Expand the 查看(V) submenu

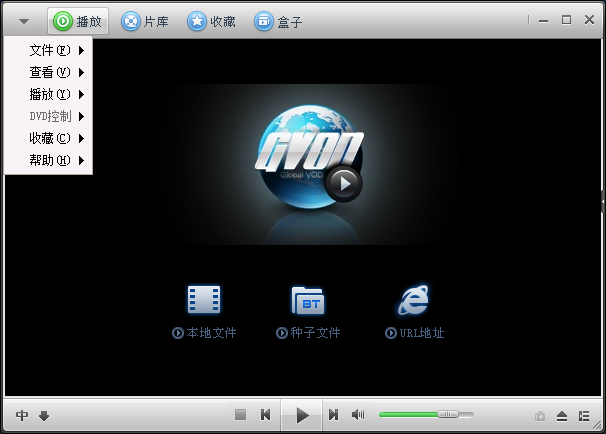click(48, 72)
